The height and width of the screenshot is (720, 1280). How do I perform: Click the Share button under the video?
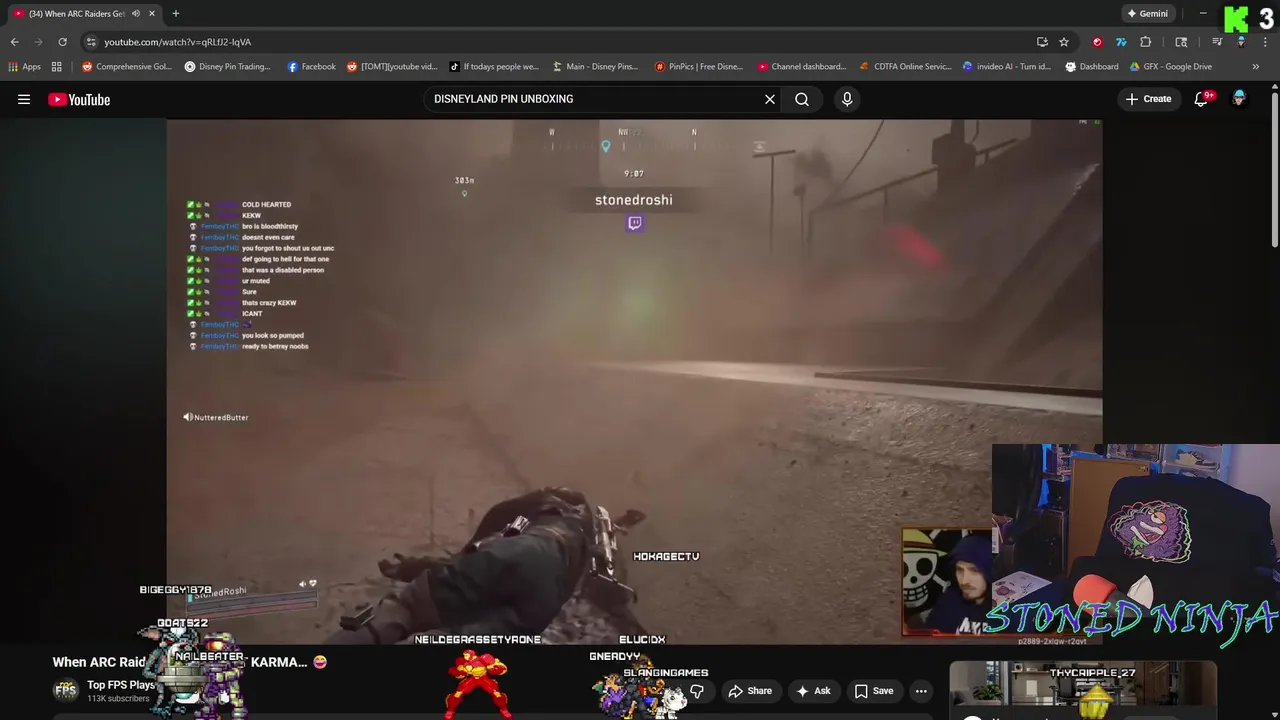pyautogui.click(x=750, y=691)
